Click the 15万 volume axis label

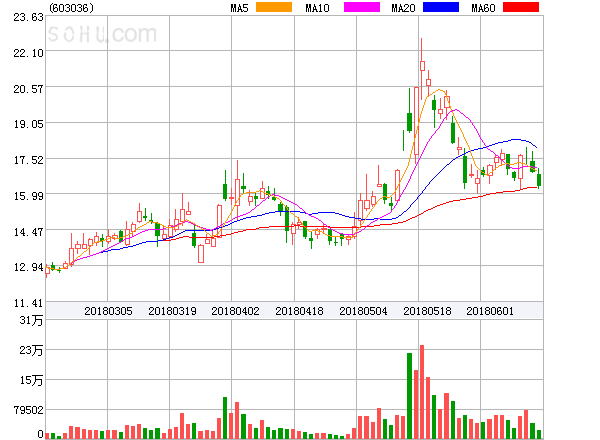click(31, 380)
